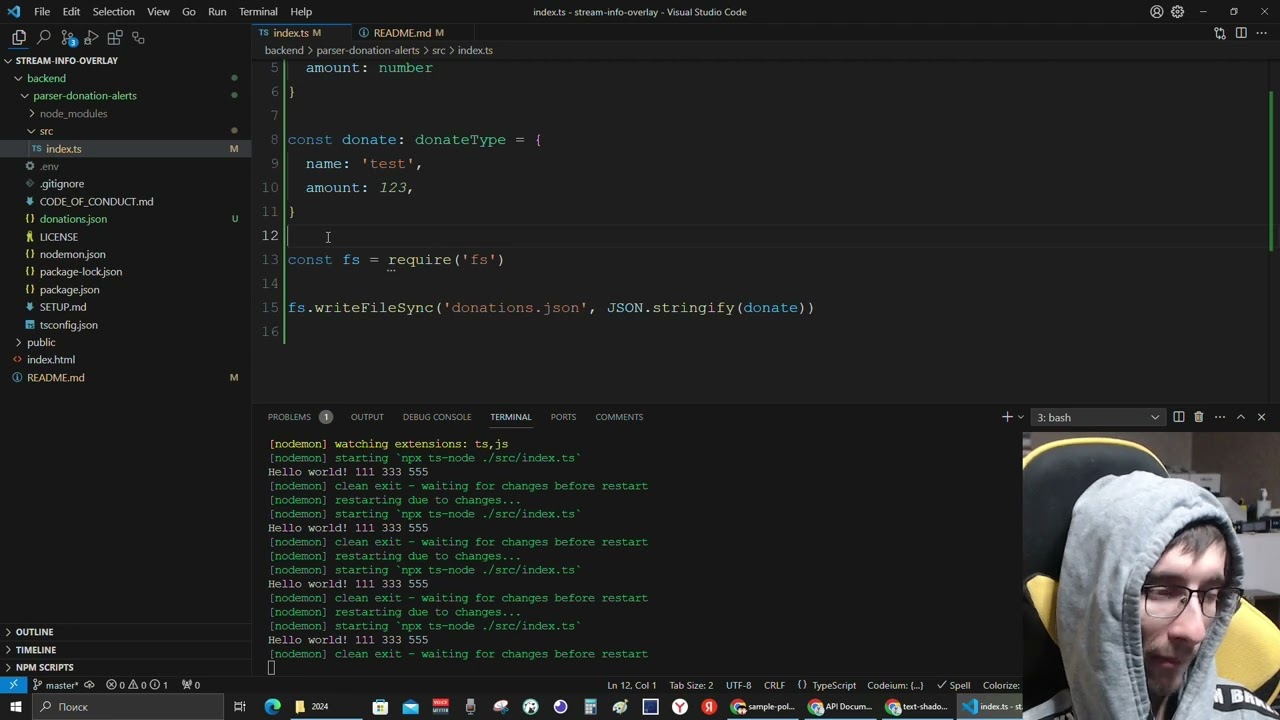
Task: Maximize the panel with up chevron
Action: [1241, 417]
